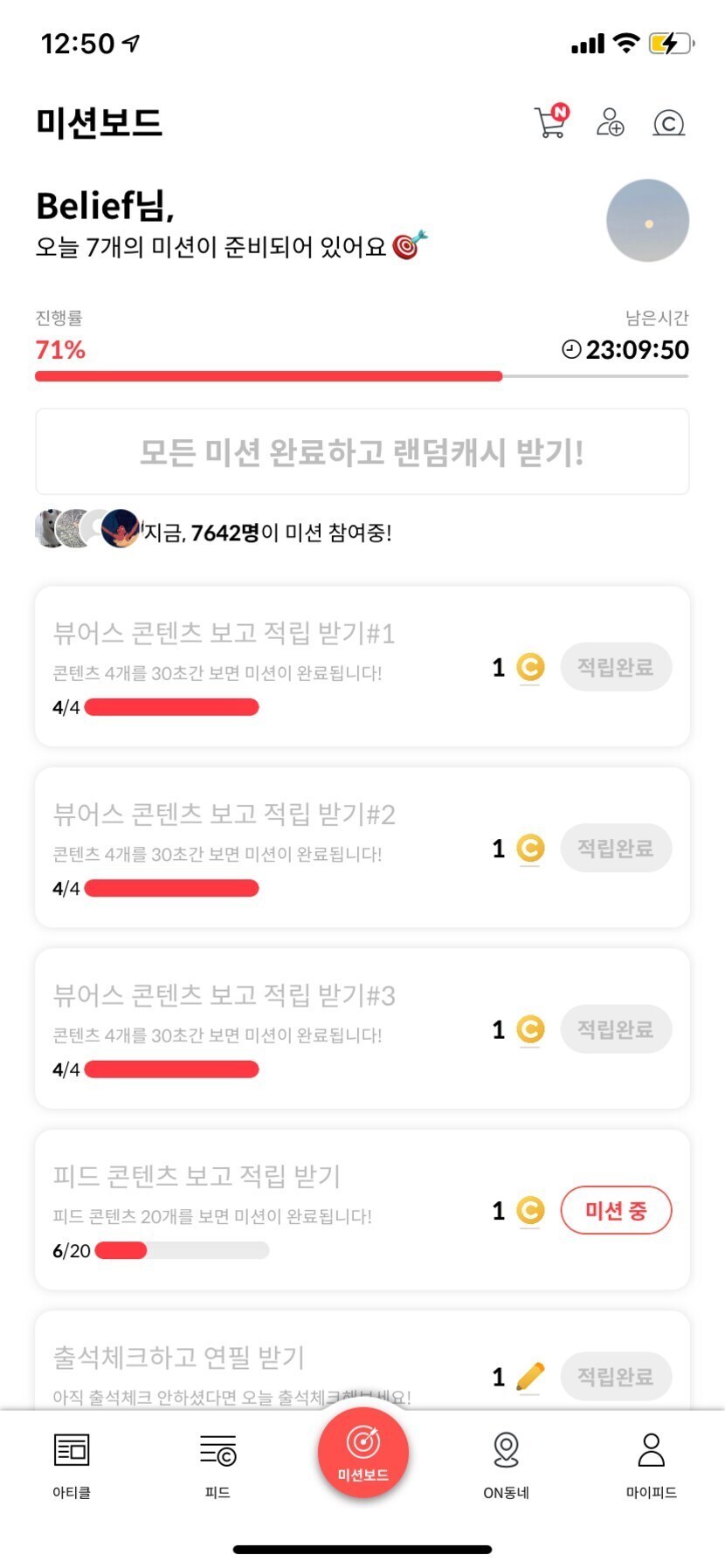Open the shopping cart icon
This screenshot has width=725, height=1568.
point(550,122)
